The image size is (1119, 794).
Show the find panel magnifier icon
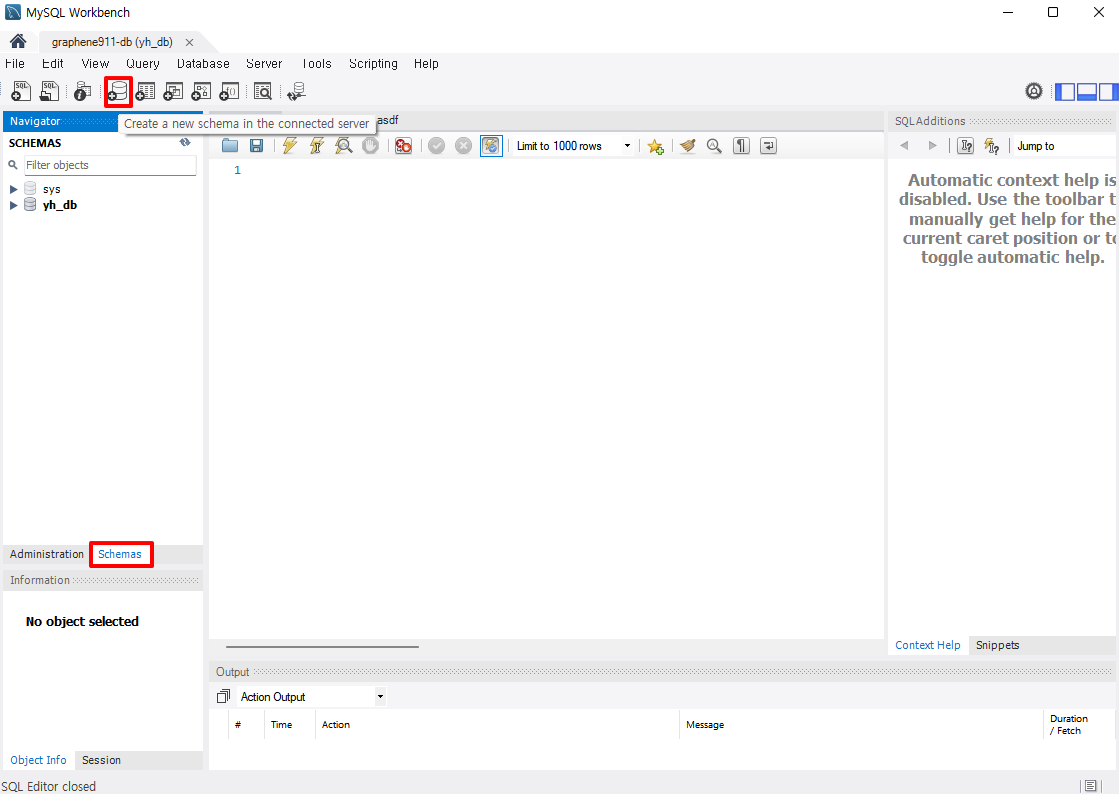(x=714, y=146)
